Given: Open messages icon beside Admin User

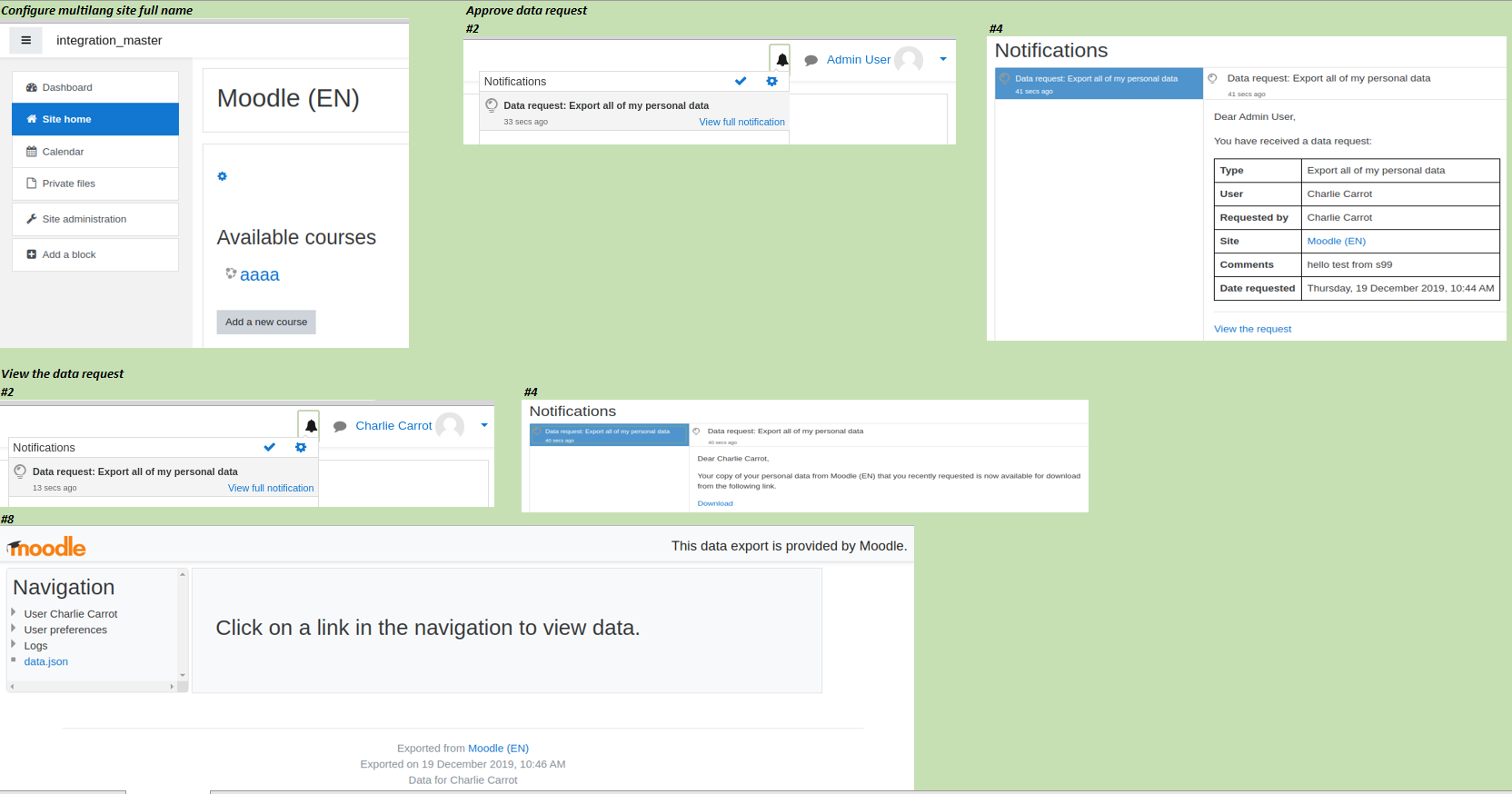Looking at the screenshot, I should [811, 61].
